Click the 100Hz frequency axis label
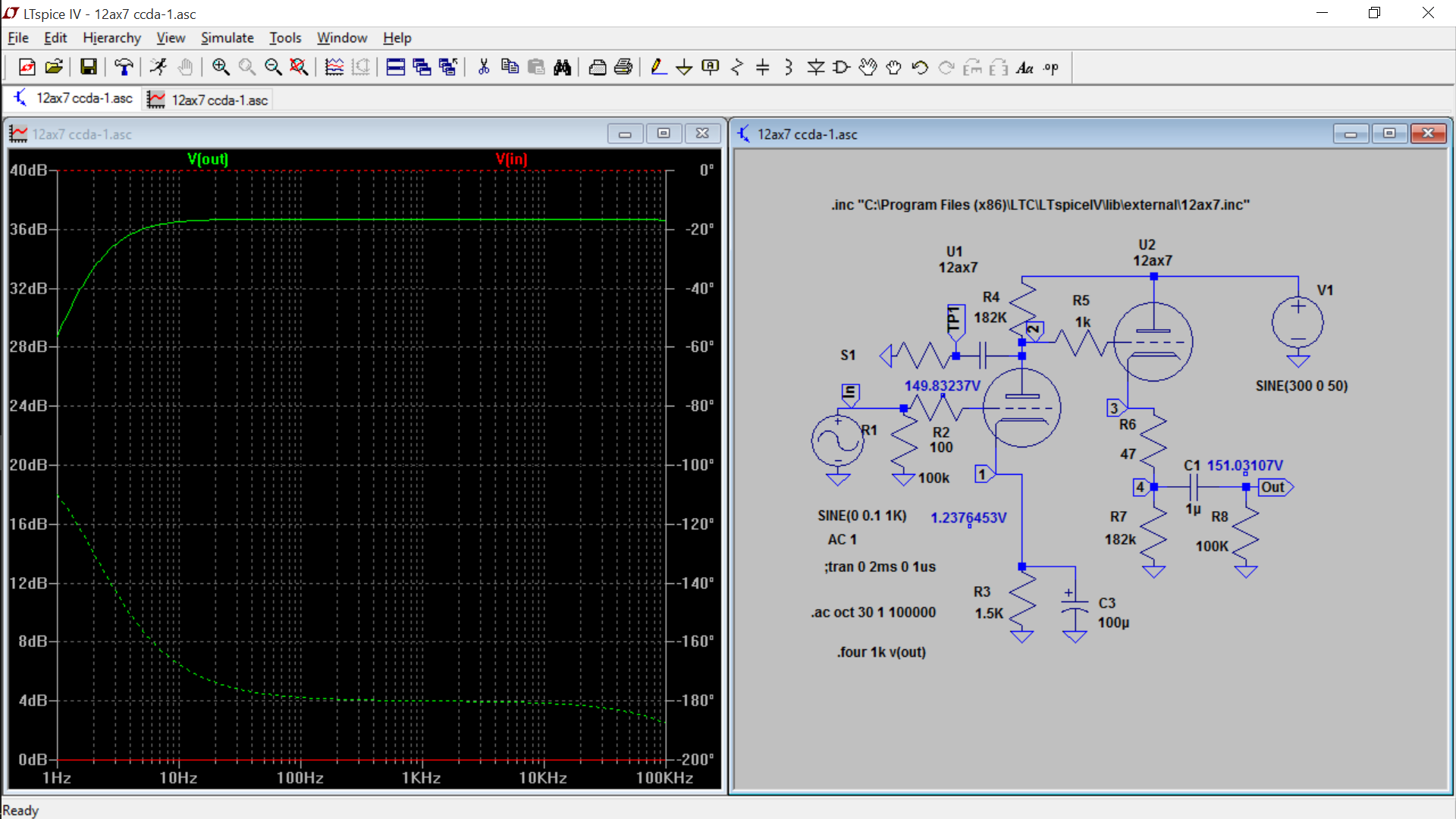Viewport: 1456px width, 819px height. (x=300, y=778)
